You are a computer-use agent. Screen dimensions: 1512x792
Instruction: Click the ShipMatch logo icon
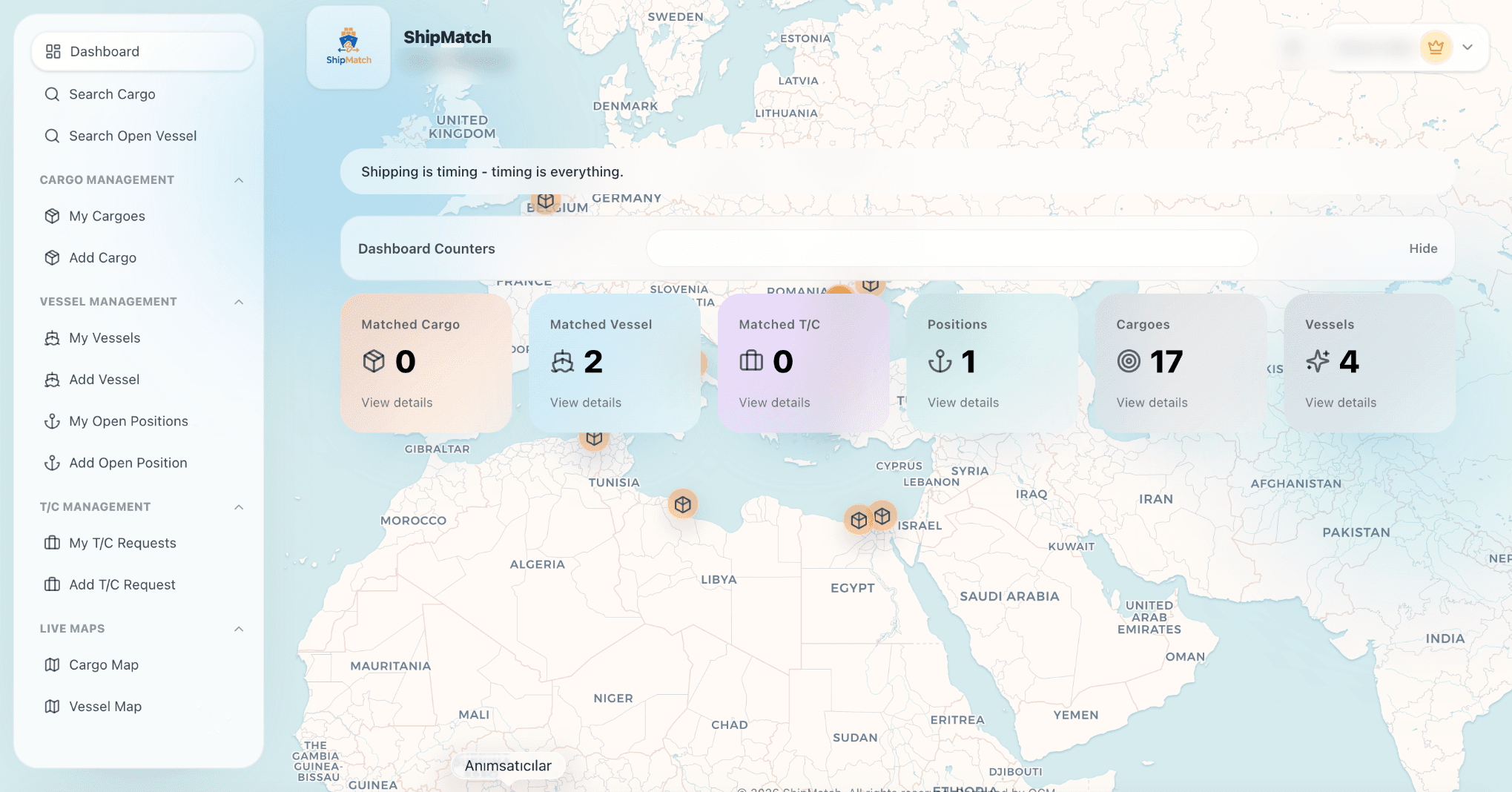click(x=348, y=46)
